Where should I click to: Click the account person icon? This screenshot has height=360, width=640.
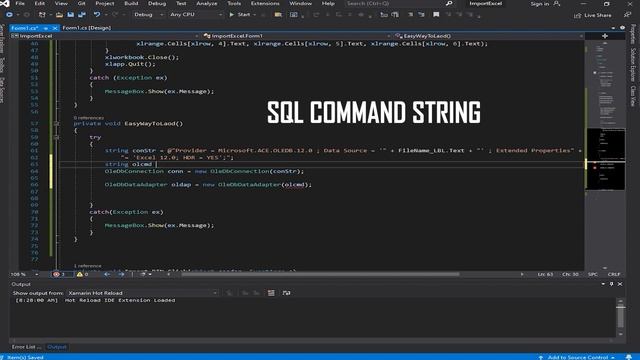pos(557,4)
